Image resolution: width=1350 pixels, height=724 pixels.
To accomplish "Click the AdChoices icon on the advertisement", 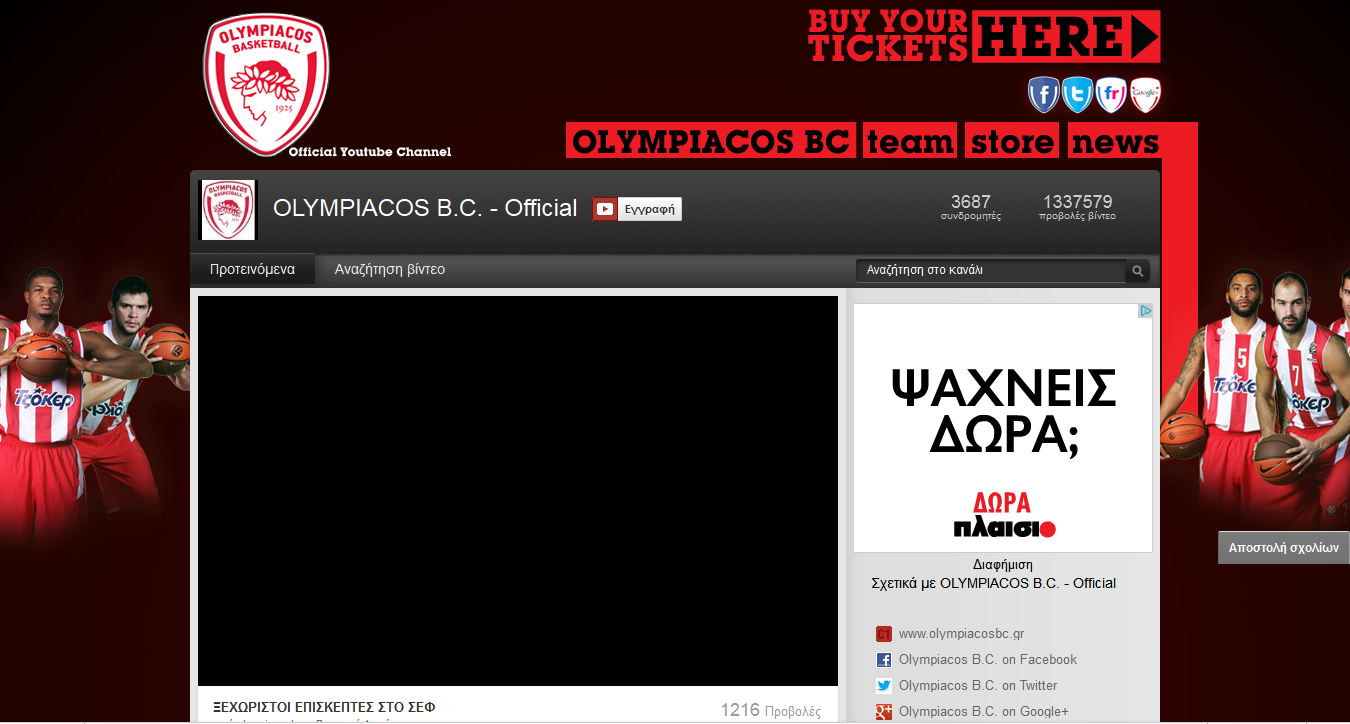I will click(1146, 311).
